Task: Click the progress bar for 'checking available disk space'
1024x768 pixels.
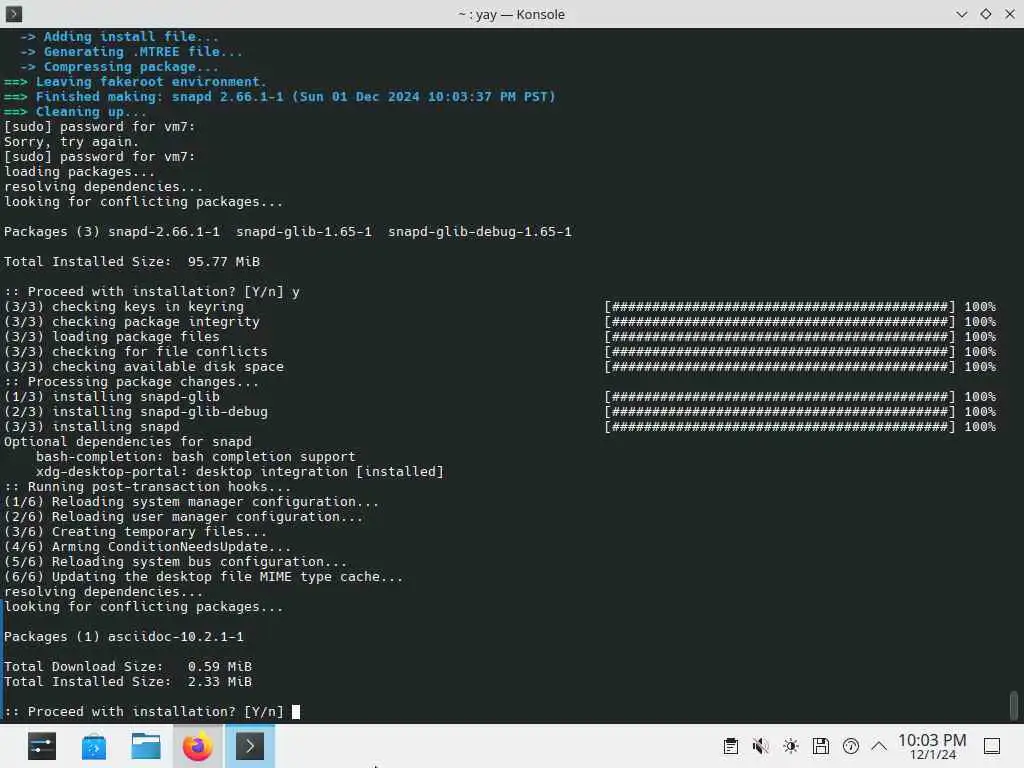Action: 779,366
